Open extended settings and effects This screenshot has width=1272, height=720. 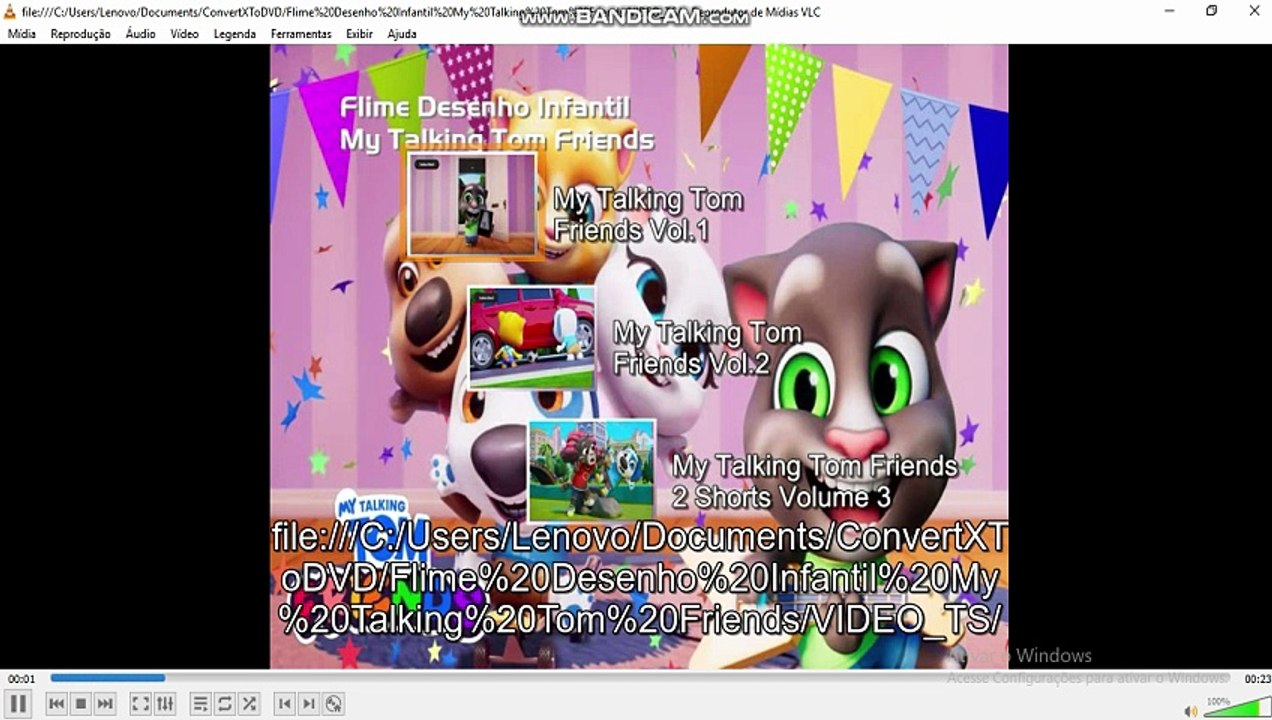click(165, 704)
